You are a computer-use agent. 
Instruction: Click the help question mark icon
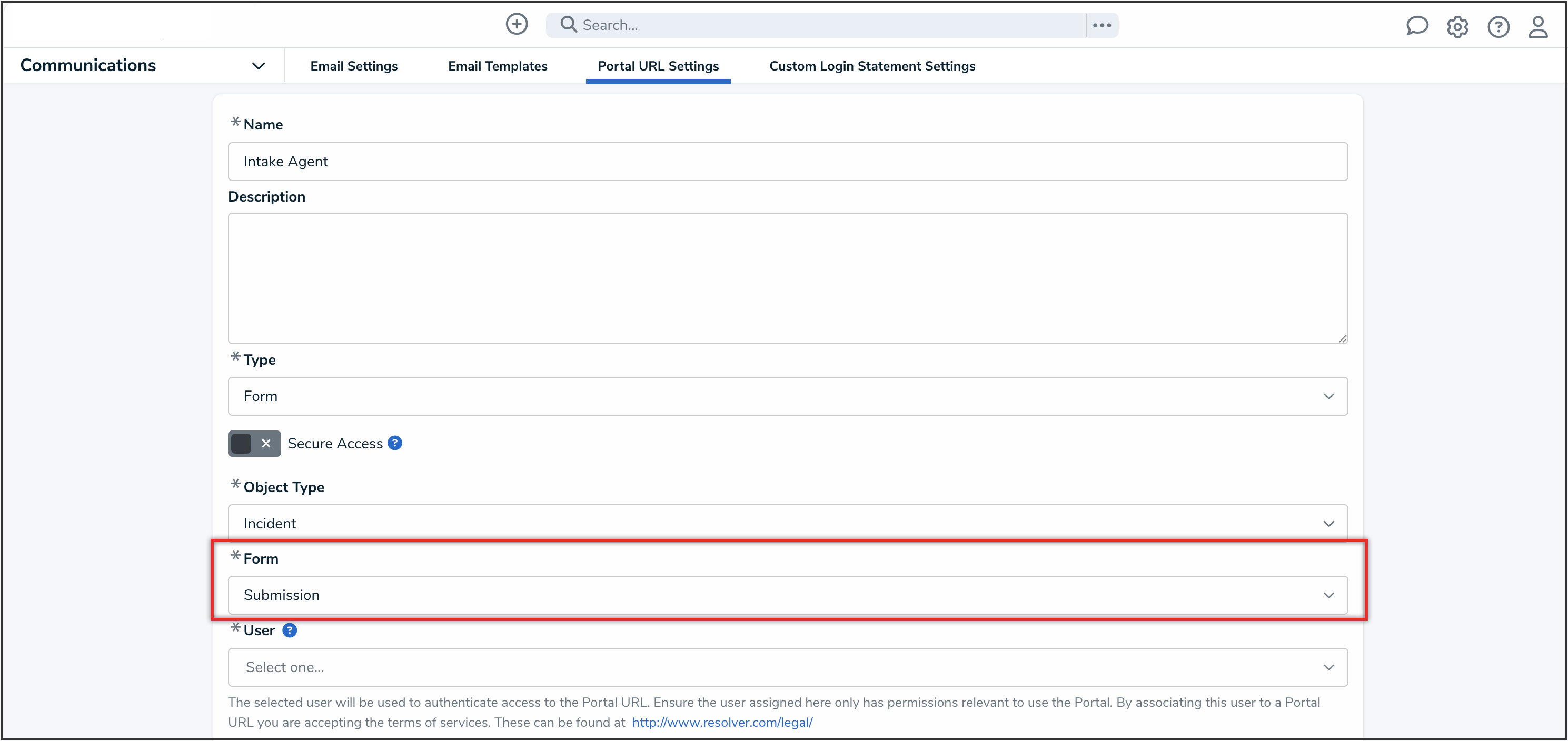1498,27
